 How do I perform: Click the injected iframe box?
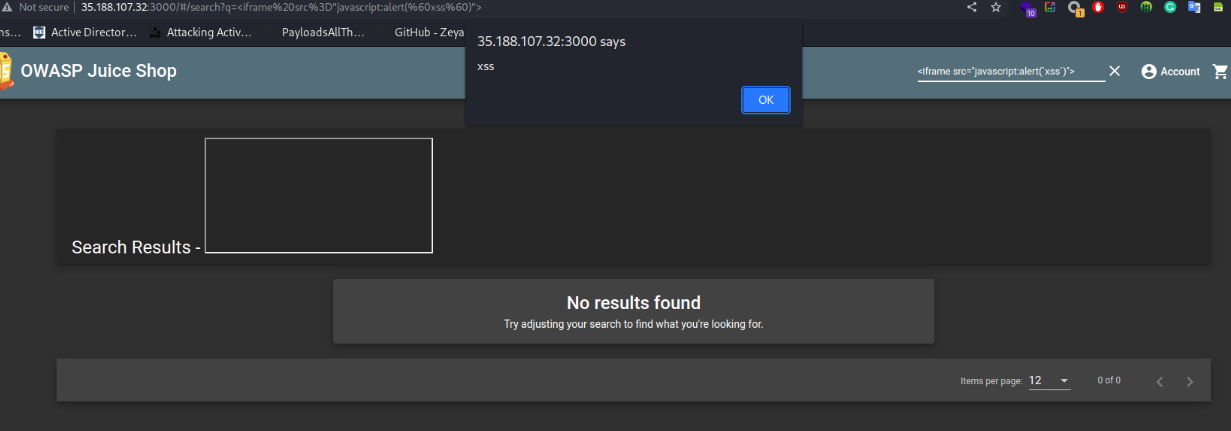click(319, 196)
